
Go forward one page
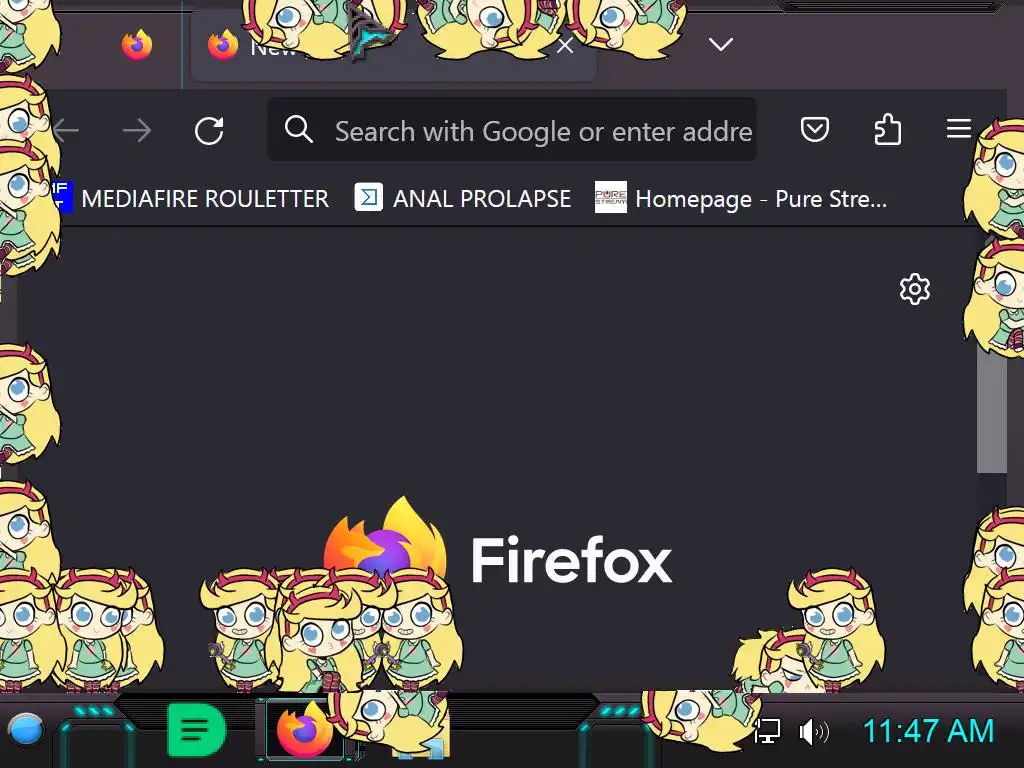(137, 131)
